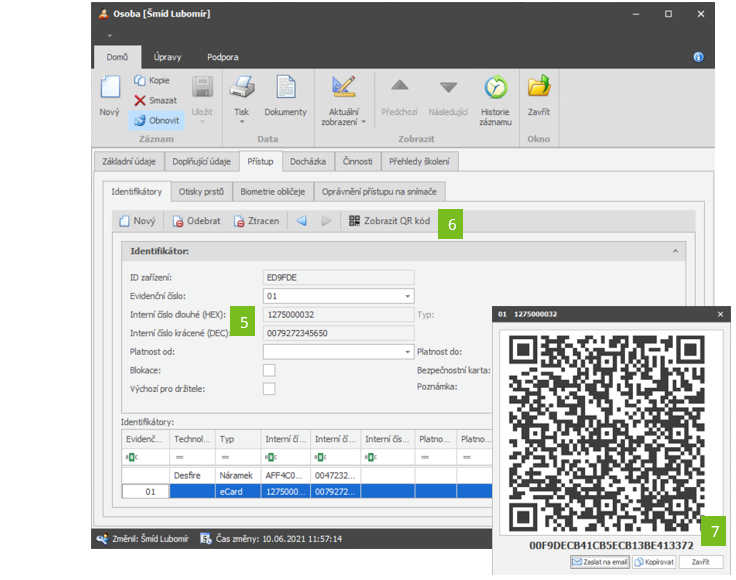The image size is (736, 580).
Task: Click the Interní číslo dlouhé field 1275000032
Action: pyautogui.click(x=338, y=315)
